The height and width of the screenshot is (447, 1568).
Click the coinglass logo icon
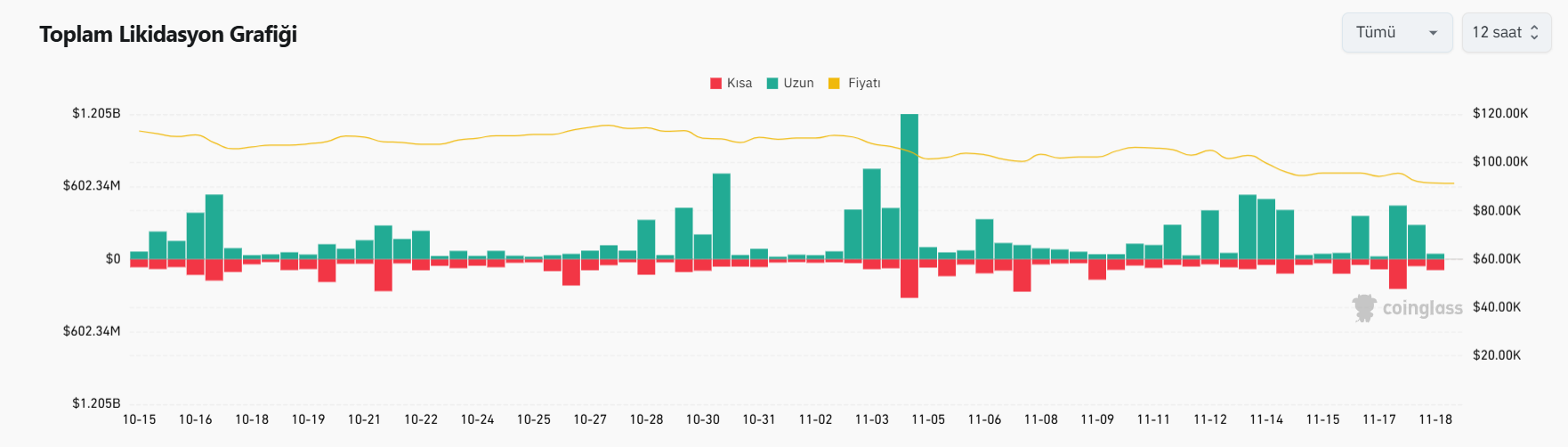[x=1363, y=308]
